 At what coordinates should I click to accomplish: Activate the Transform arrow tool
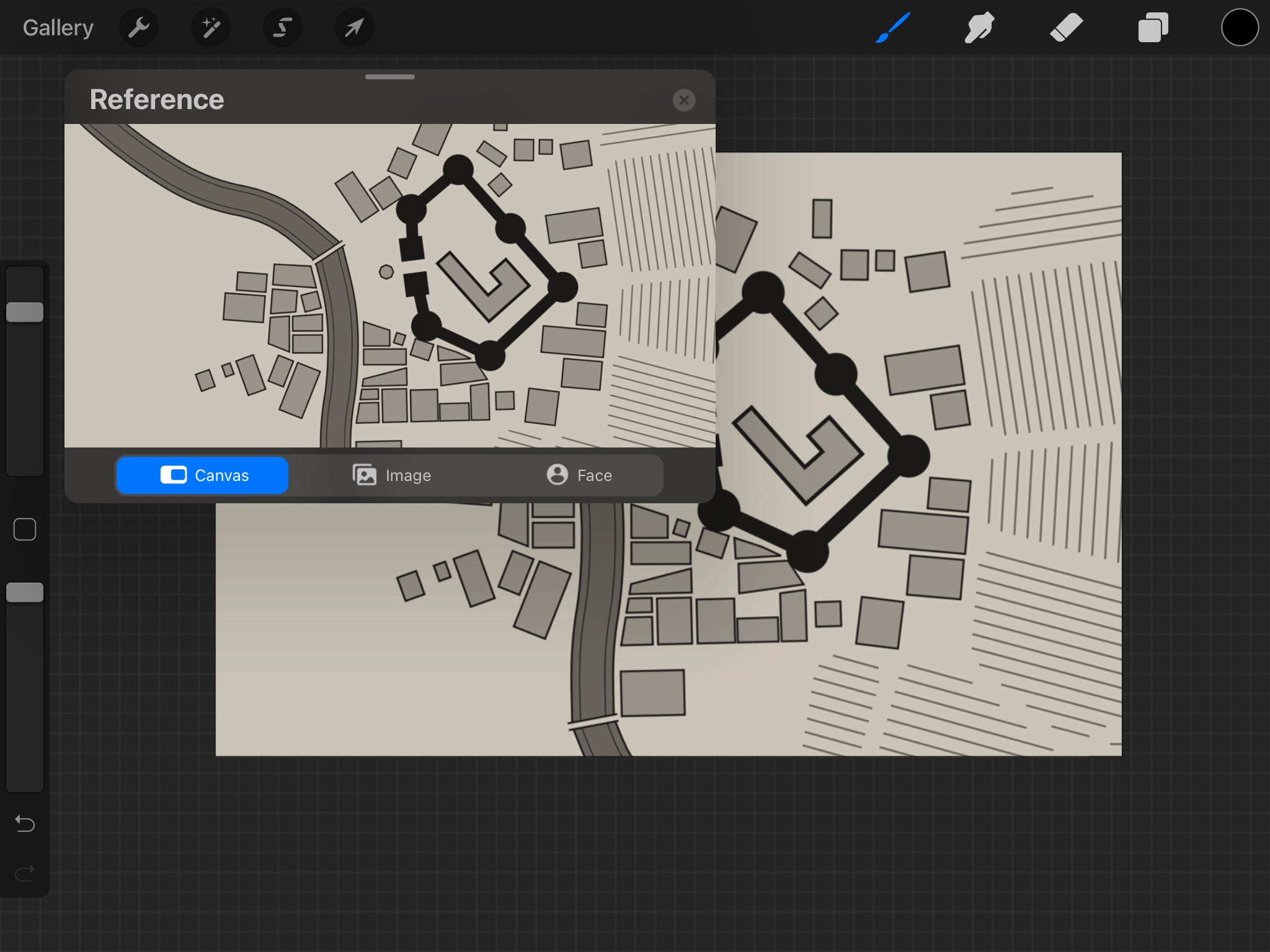(354, 27)
